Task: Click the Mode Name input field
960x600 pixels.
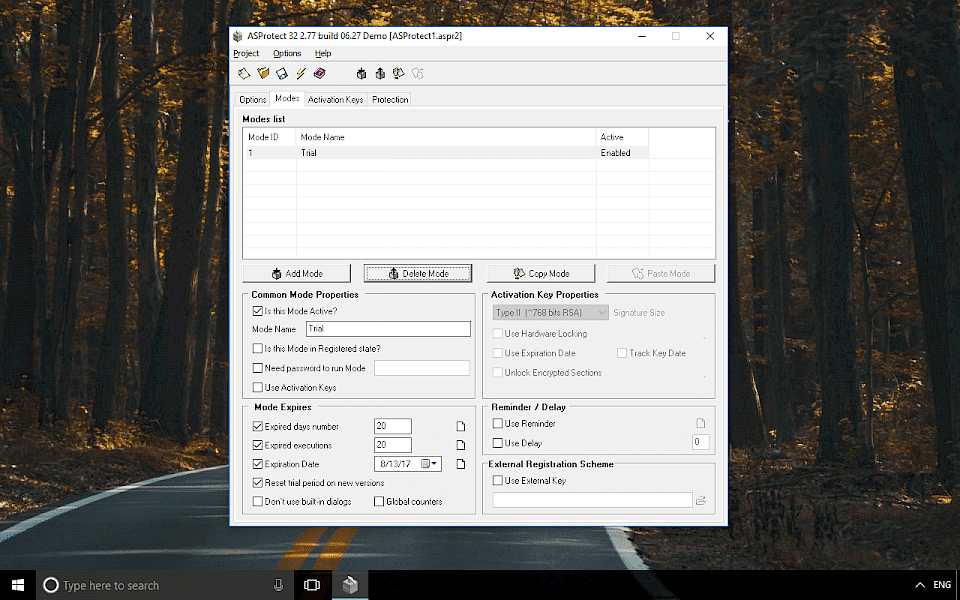Action: tap(388, 329)
